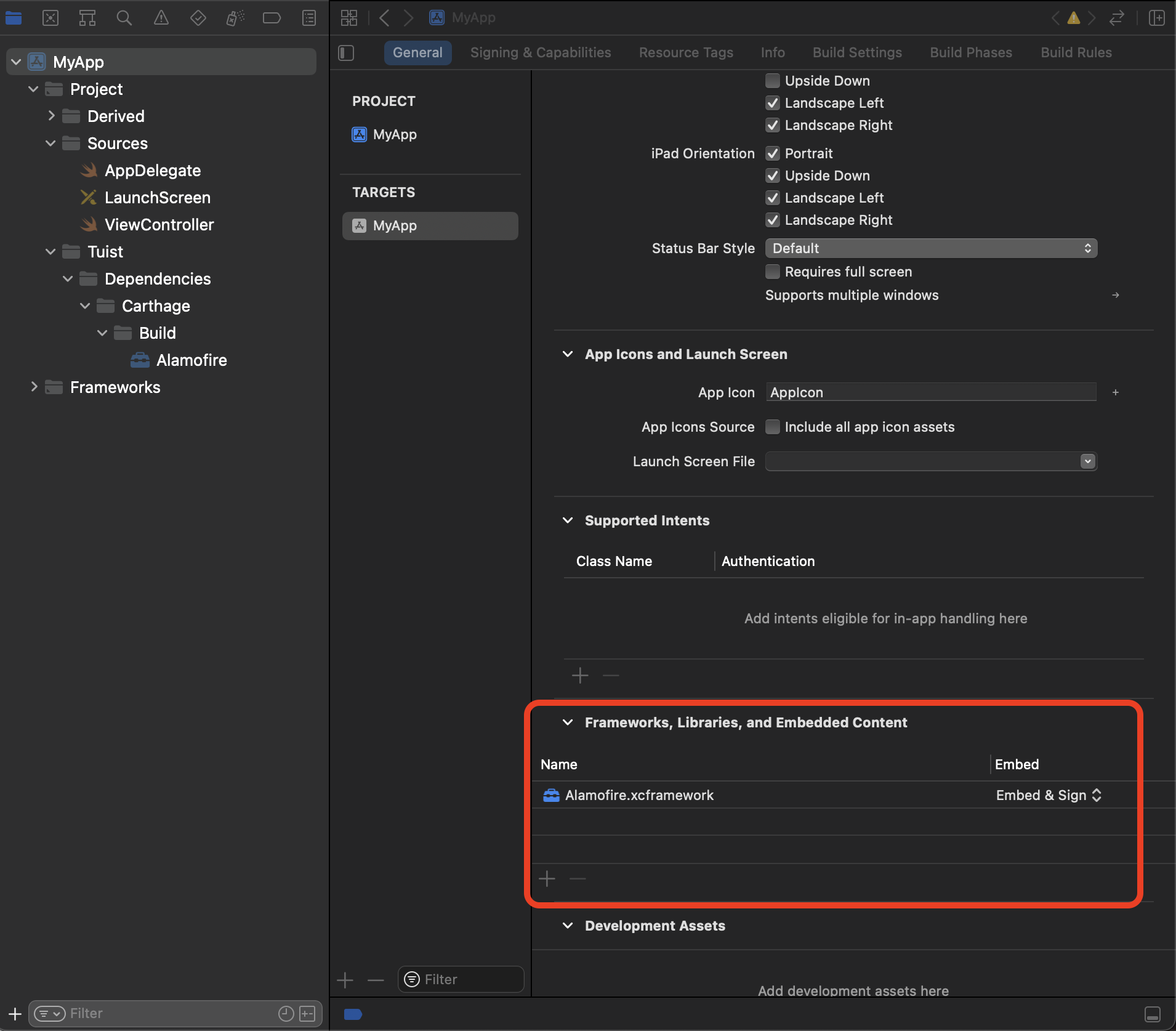
Task: Add a framework with the plus button
Action: point(547,879)
